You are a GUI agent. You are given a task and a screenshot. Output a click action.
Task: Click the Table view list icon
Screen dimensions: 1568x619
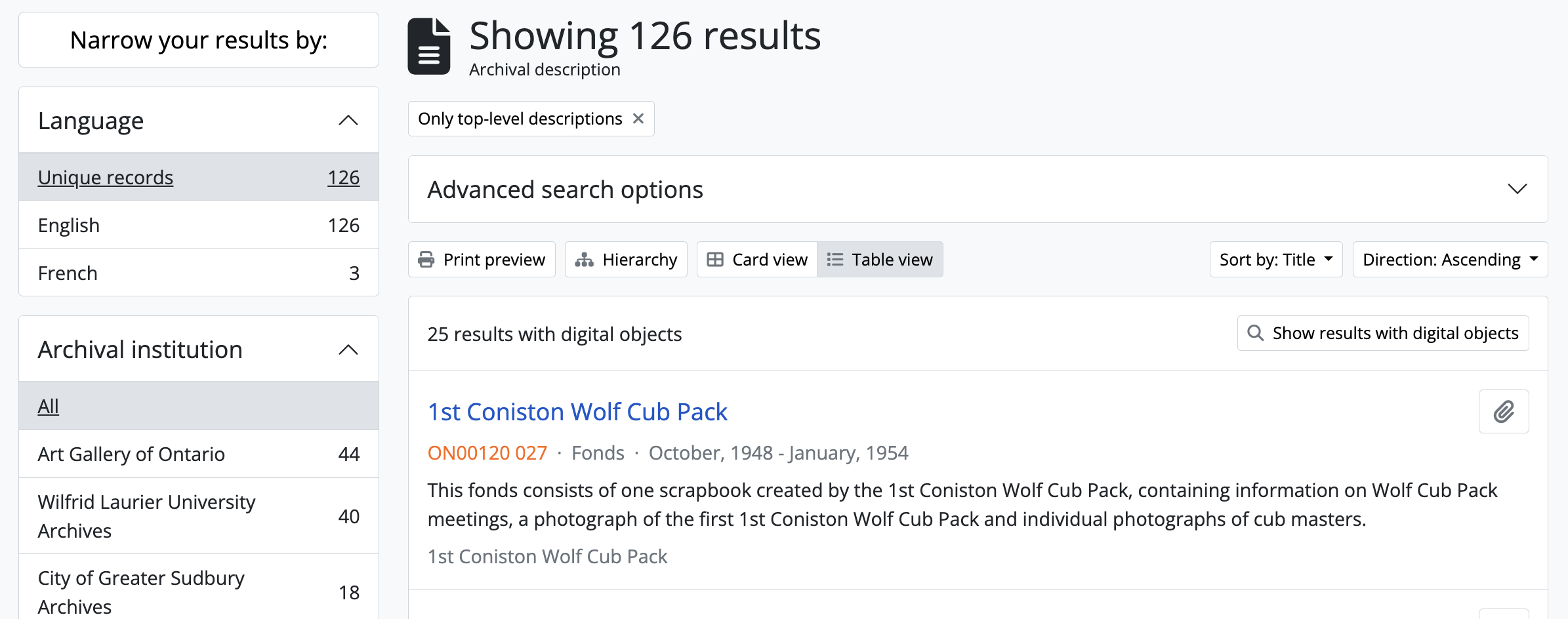[835, 260]
